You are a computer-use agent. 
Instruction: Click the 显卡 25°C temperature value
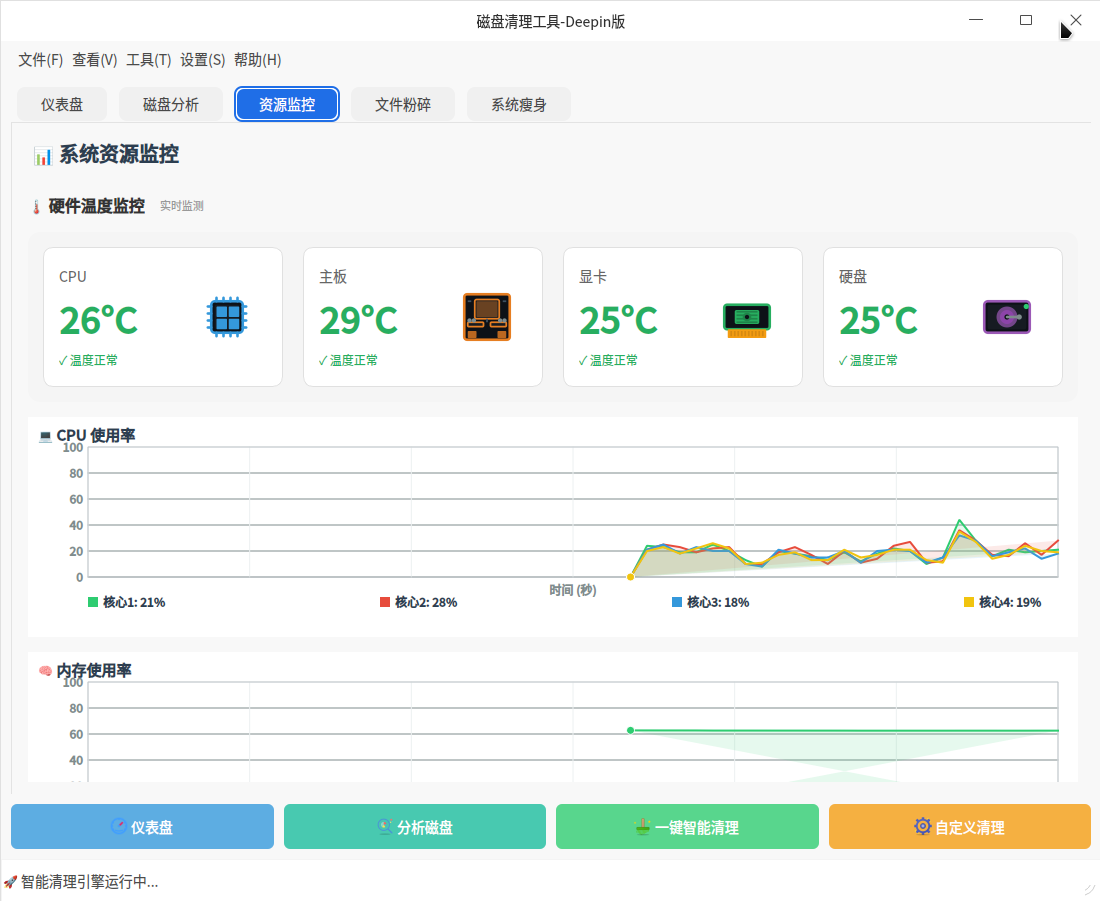(618, 321)
